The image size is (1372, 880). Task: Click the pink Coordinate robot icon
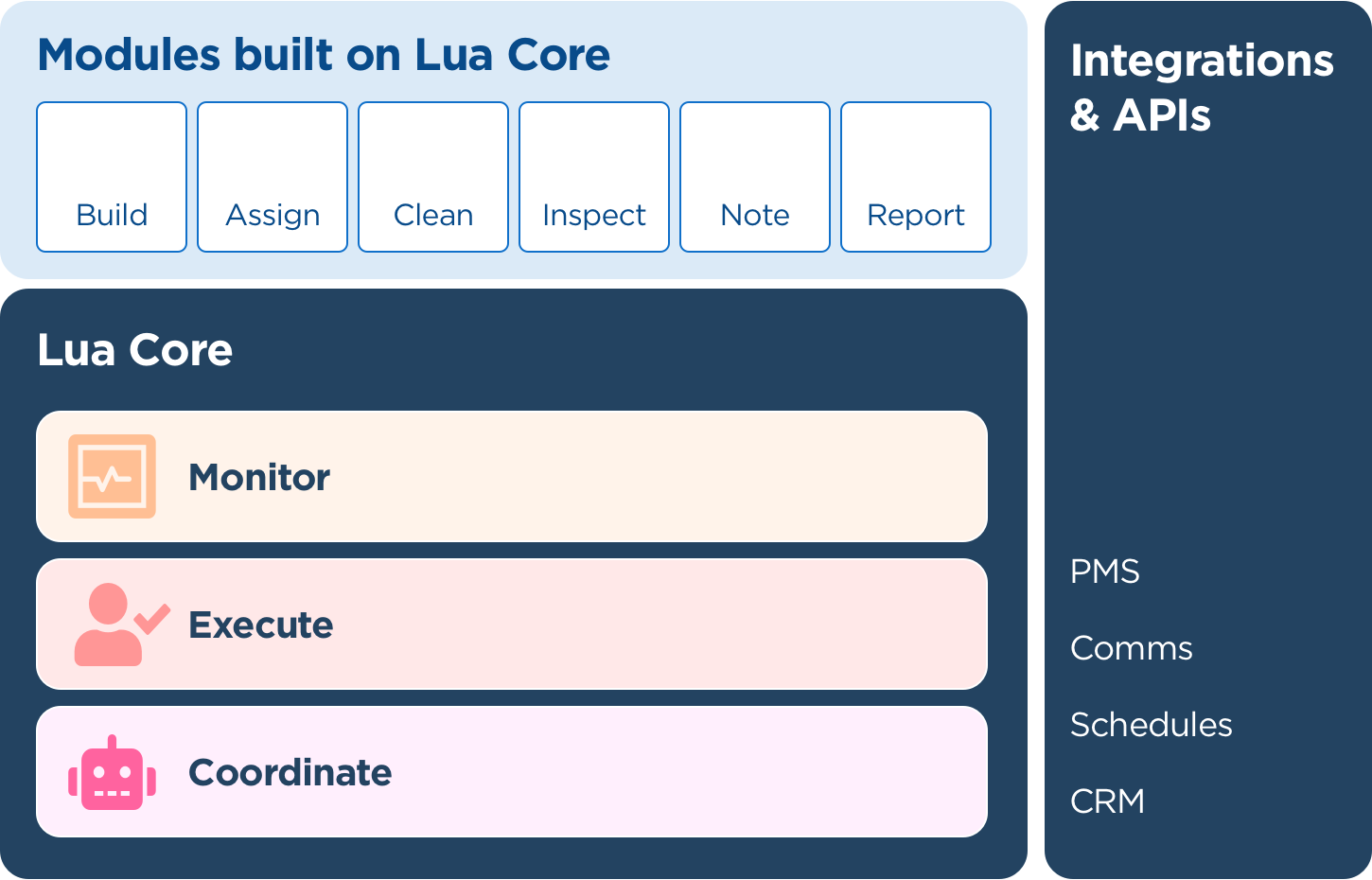click(x=112, y=772)
